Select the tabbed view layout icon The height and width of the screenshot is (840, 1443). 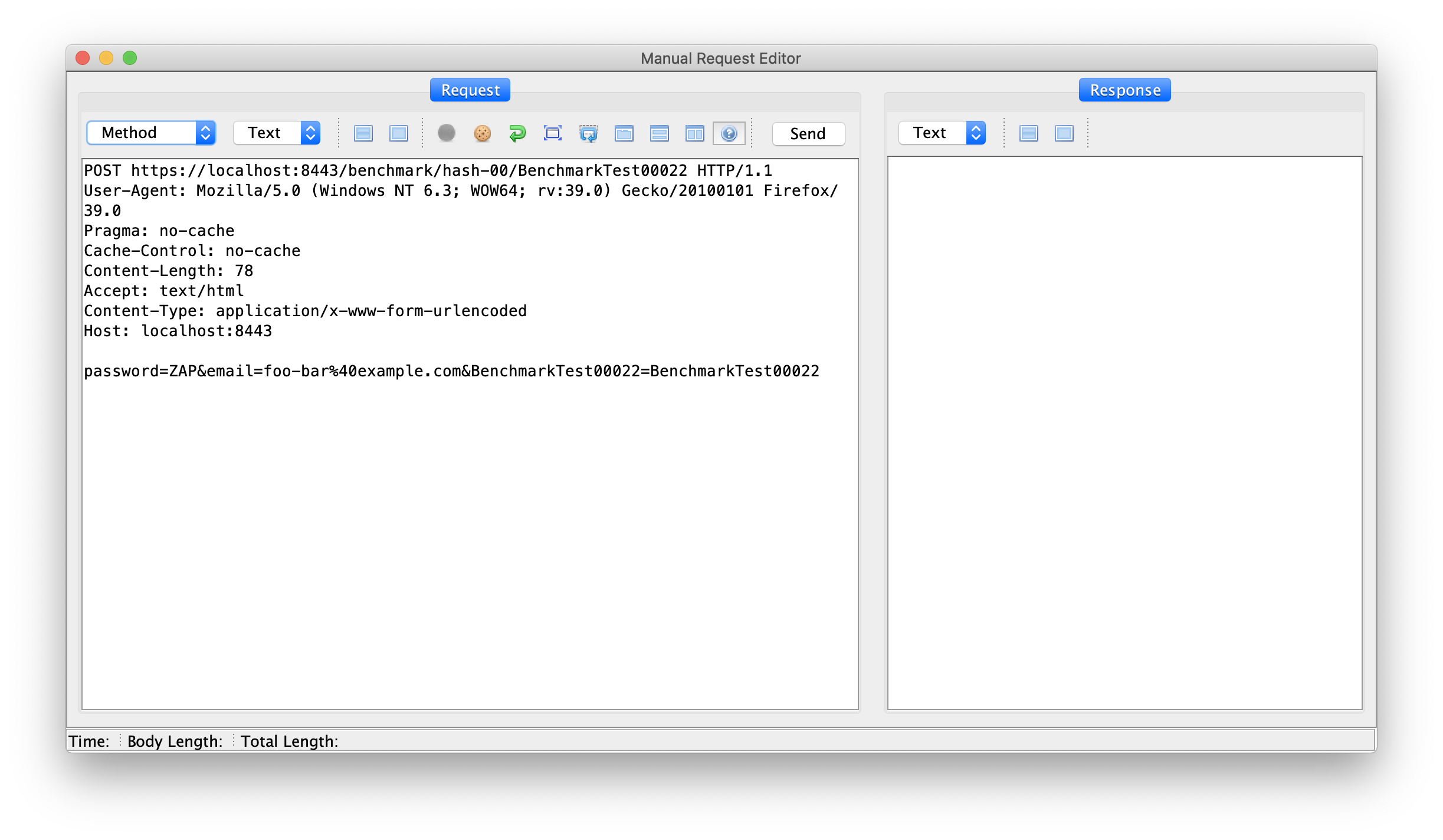(x=624, y=133)
